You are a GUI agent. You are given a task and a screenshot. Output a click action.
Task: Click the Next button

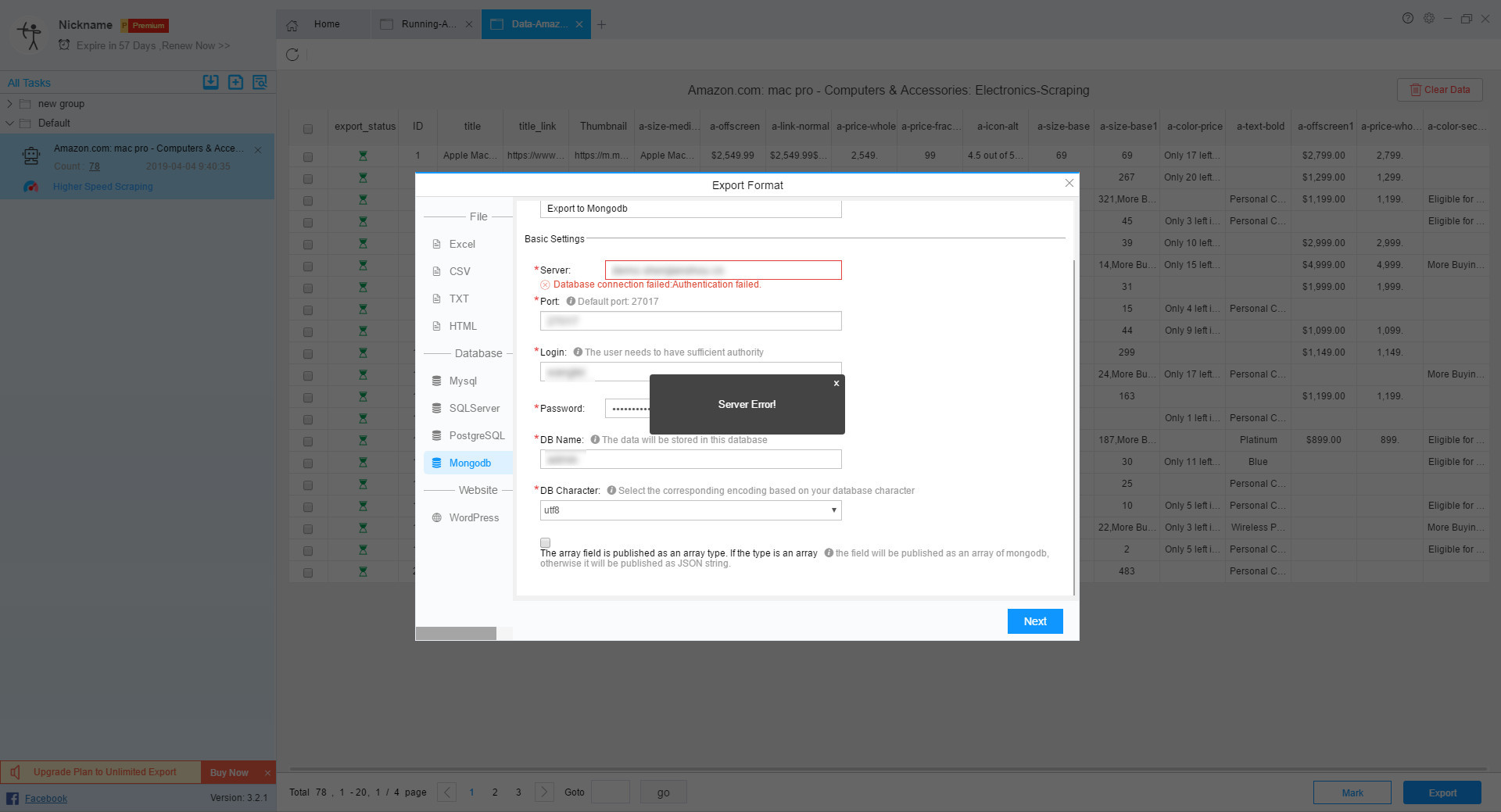click(1035, 621)
